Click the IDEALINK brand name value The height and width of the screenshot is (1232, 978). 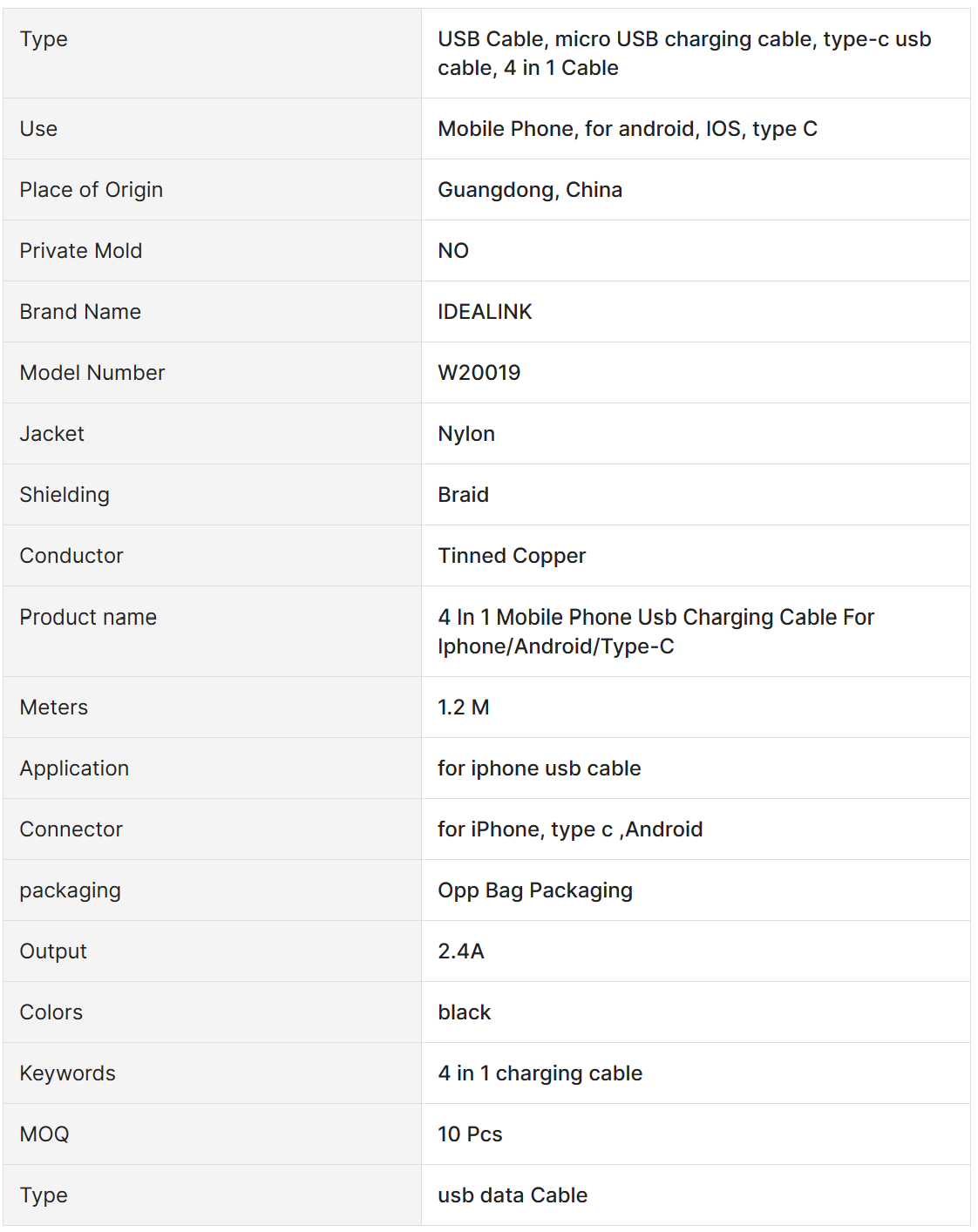(485, 312)
